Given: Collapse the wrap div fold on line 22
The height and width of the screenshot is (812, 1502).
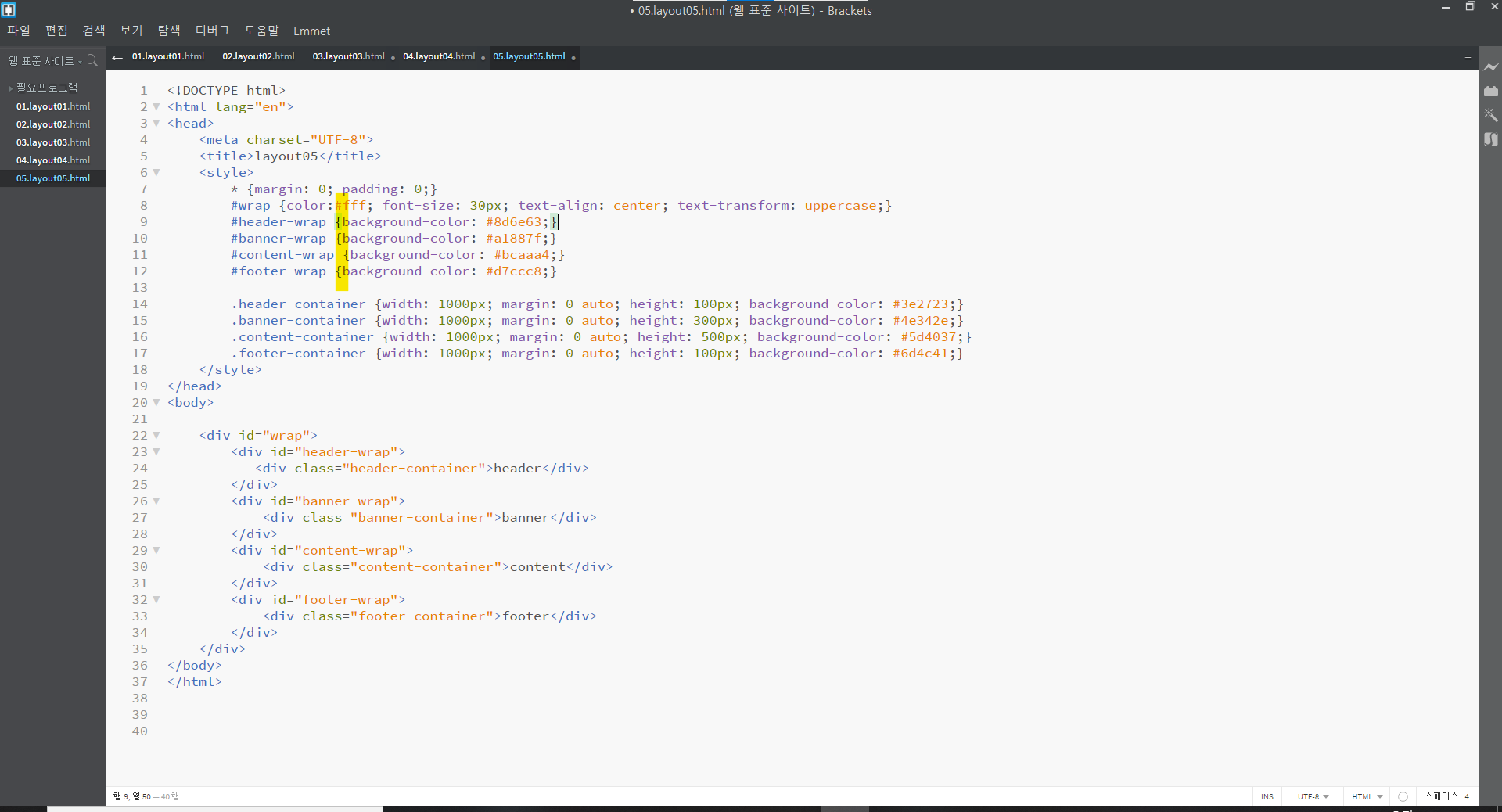Looking at the screenshot, I should pos(156,436).
